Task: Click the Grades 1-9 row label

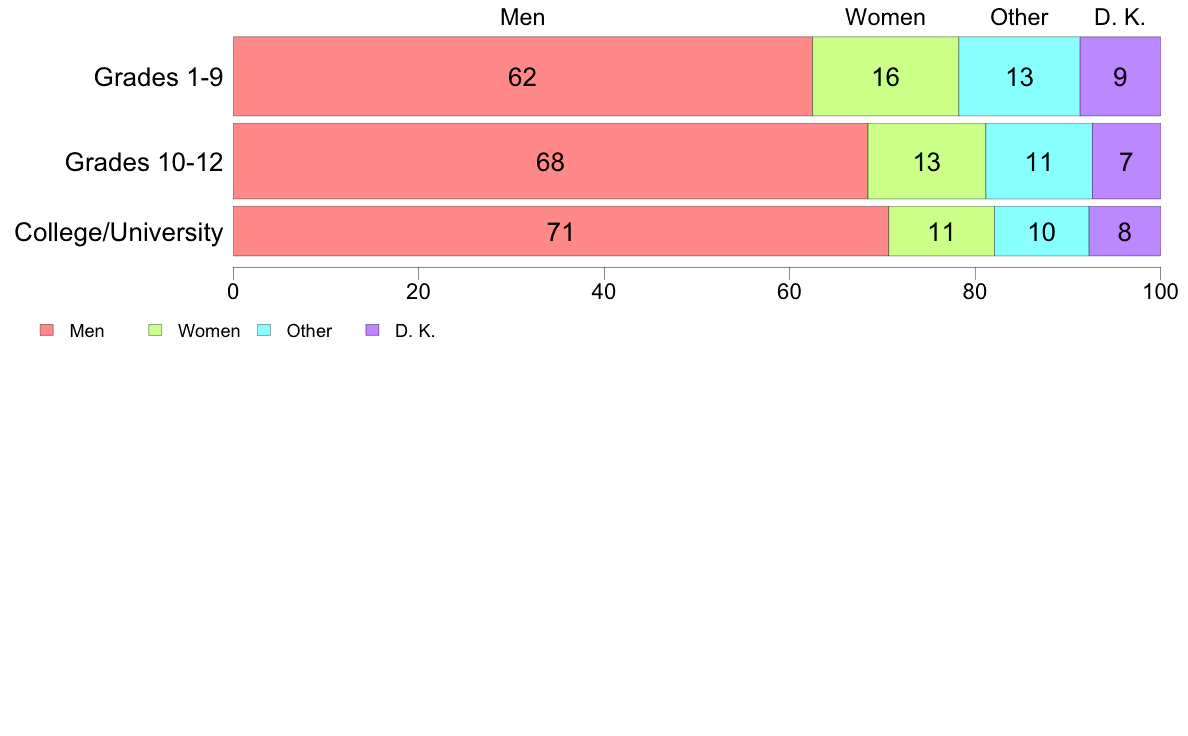Action: (x=158, y=77)
